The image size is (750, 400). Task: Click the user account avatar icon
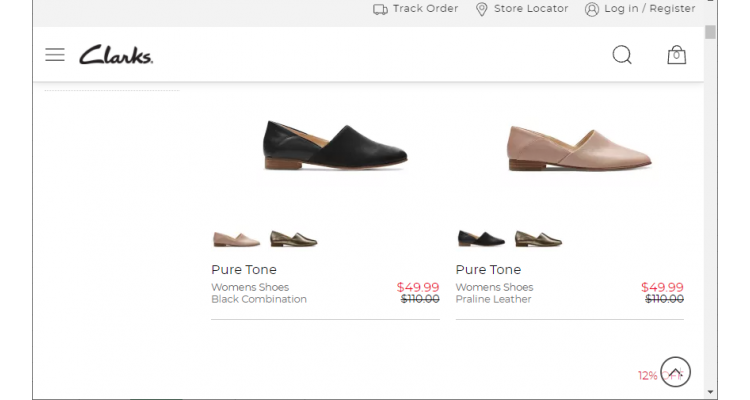pos(592,9)
